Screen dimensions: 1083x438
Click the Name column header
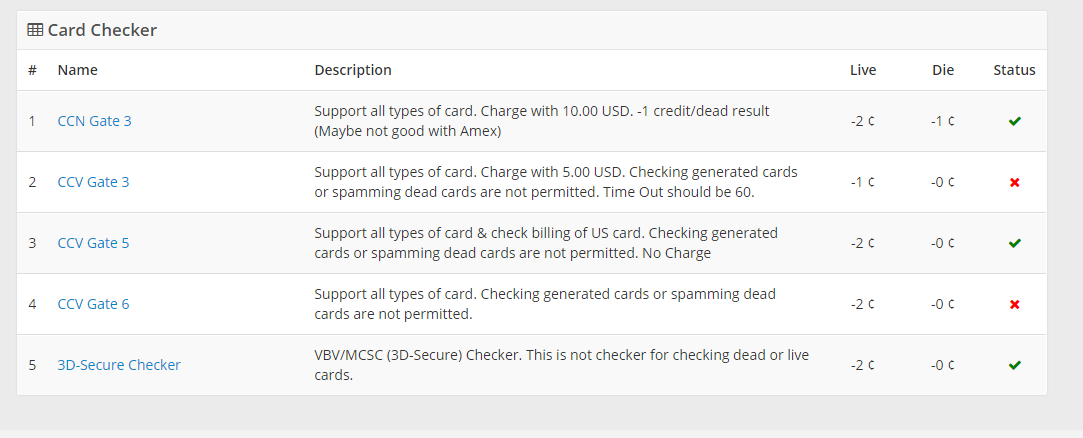(77, 70)
